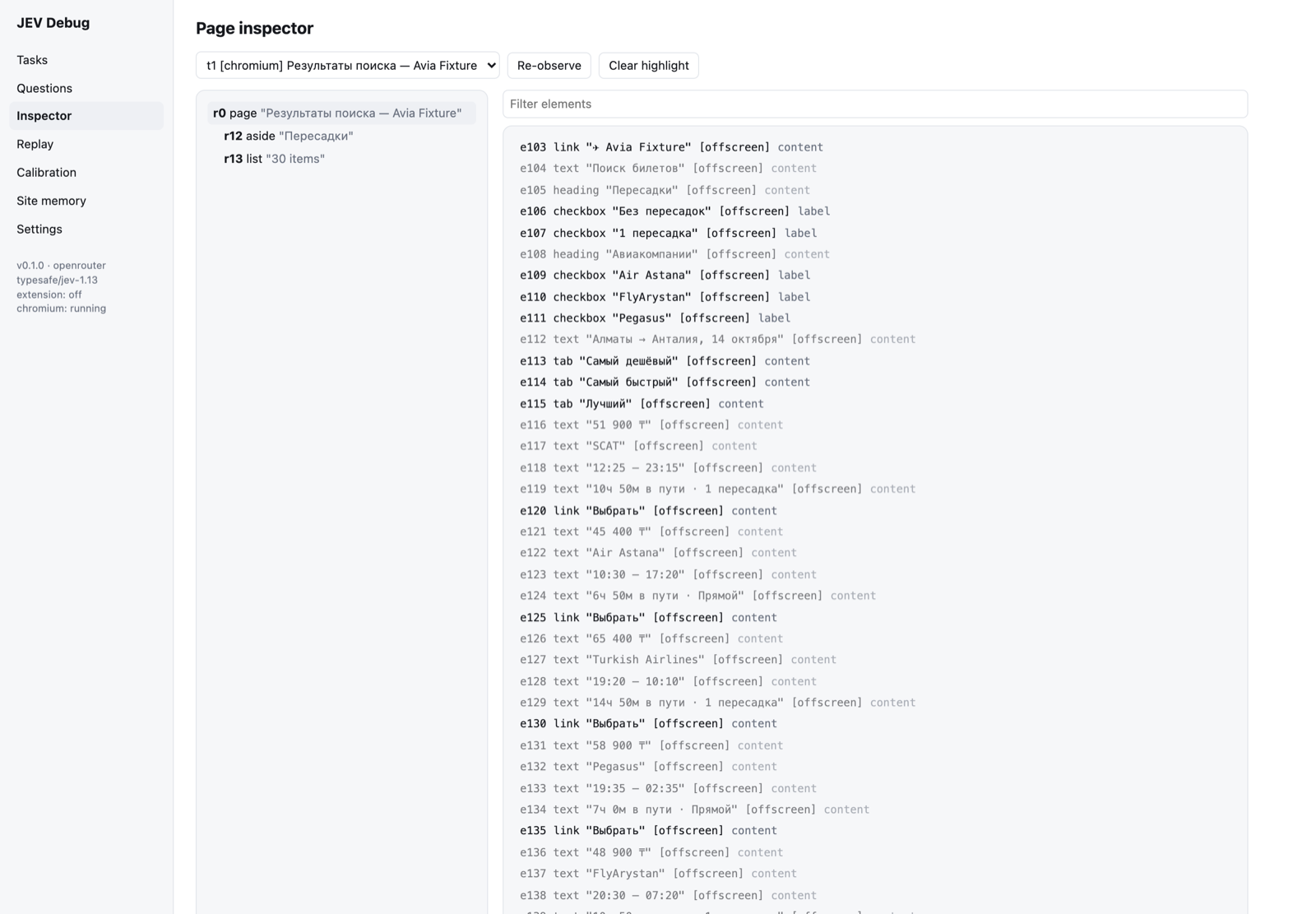
Task: Click e103 link "Avia Fixture" row
Action: click(x=875, y=147)
